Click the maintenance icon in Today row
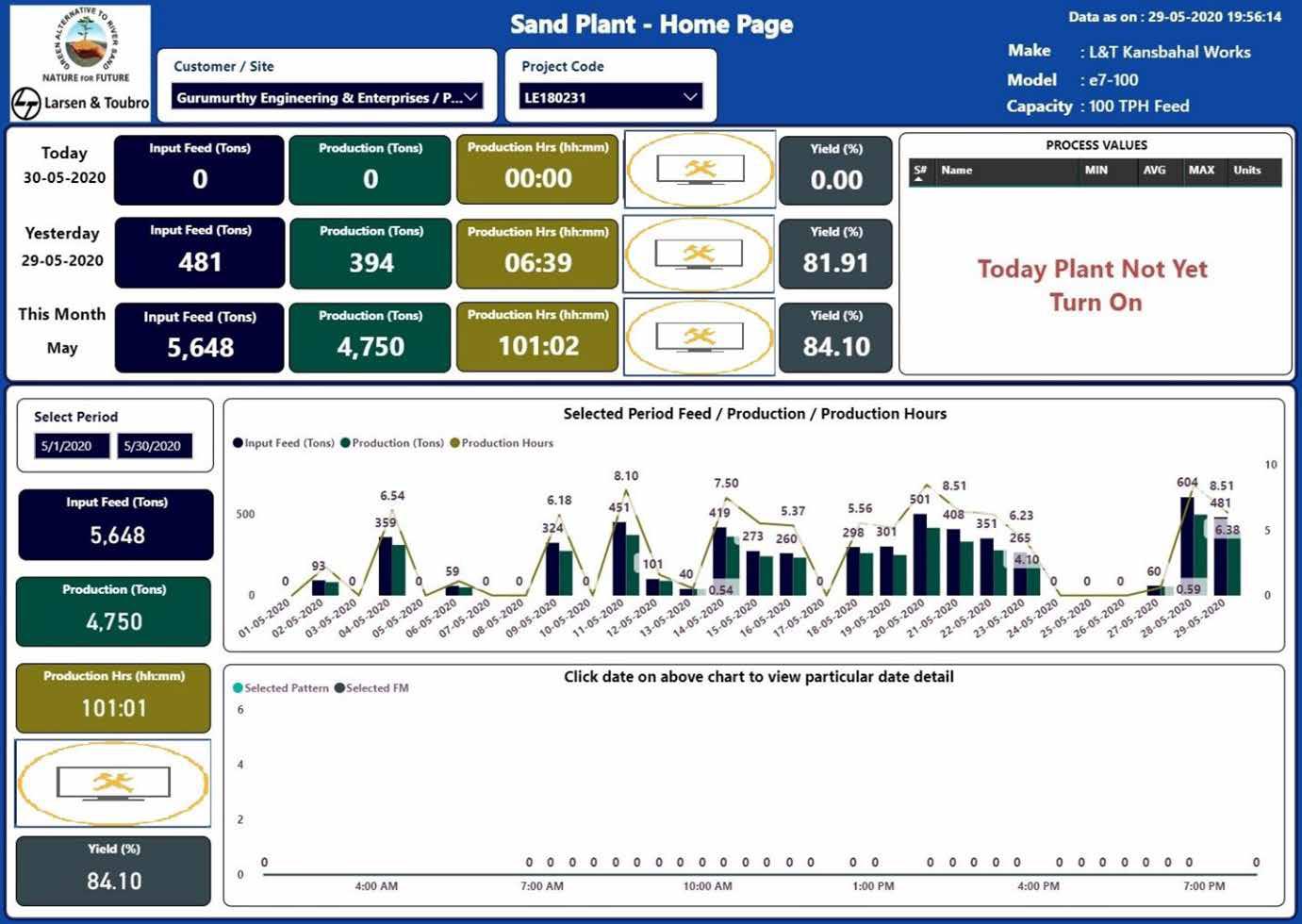 [700, 170]
